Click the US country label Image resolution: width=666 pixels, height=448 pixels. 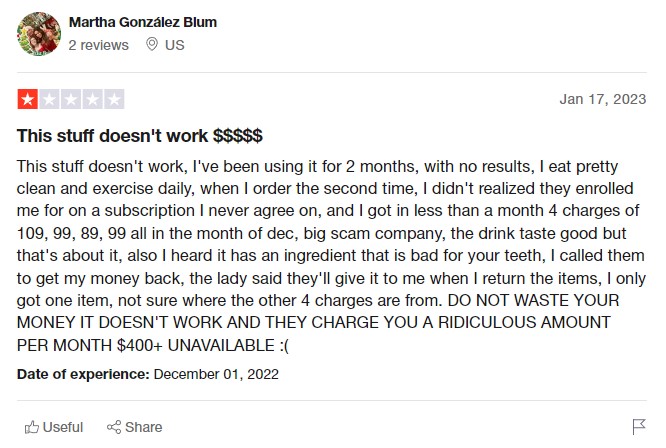[175, 45]
